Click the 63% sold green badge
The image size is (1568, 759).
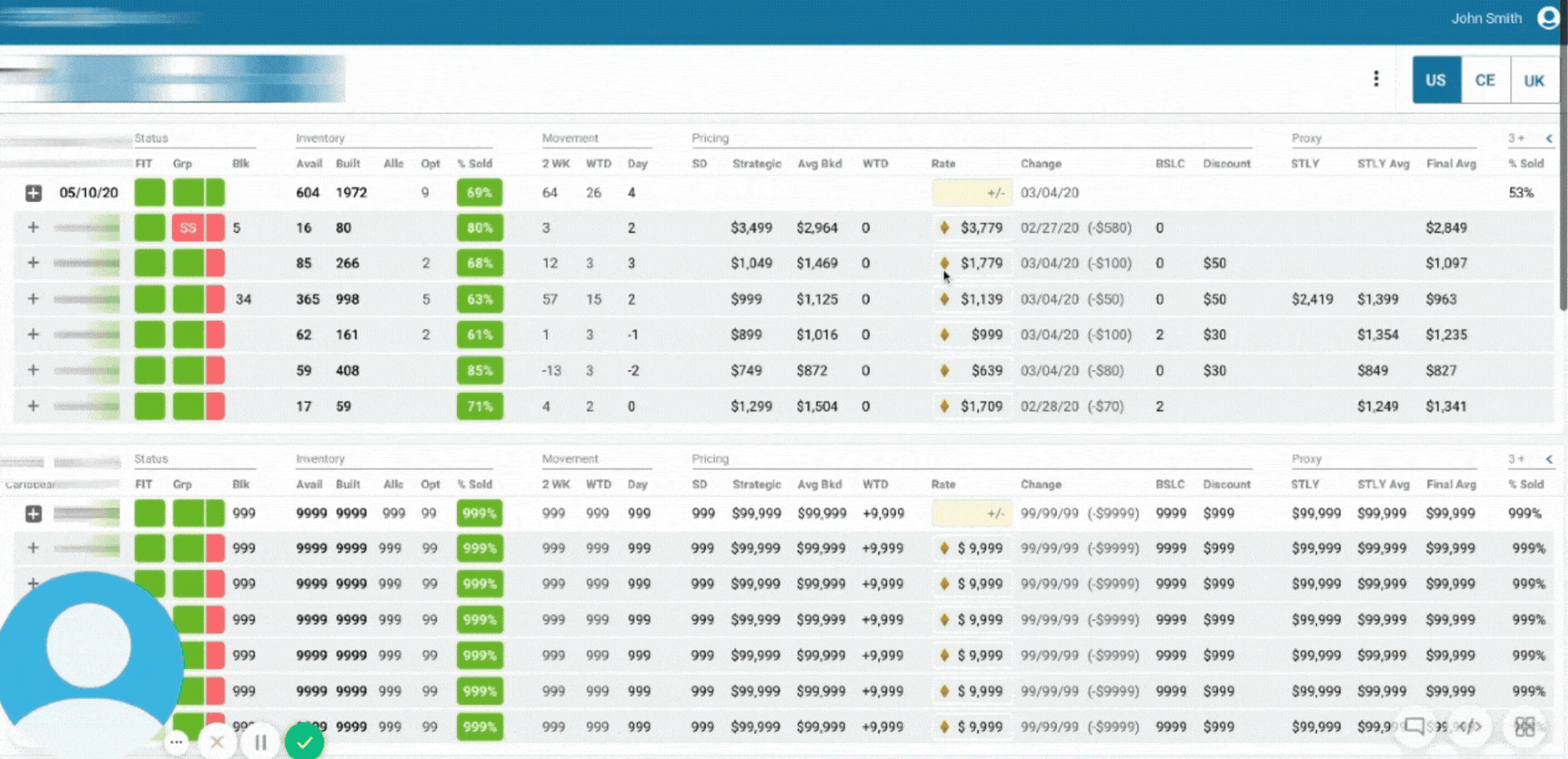480,299
